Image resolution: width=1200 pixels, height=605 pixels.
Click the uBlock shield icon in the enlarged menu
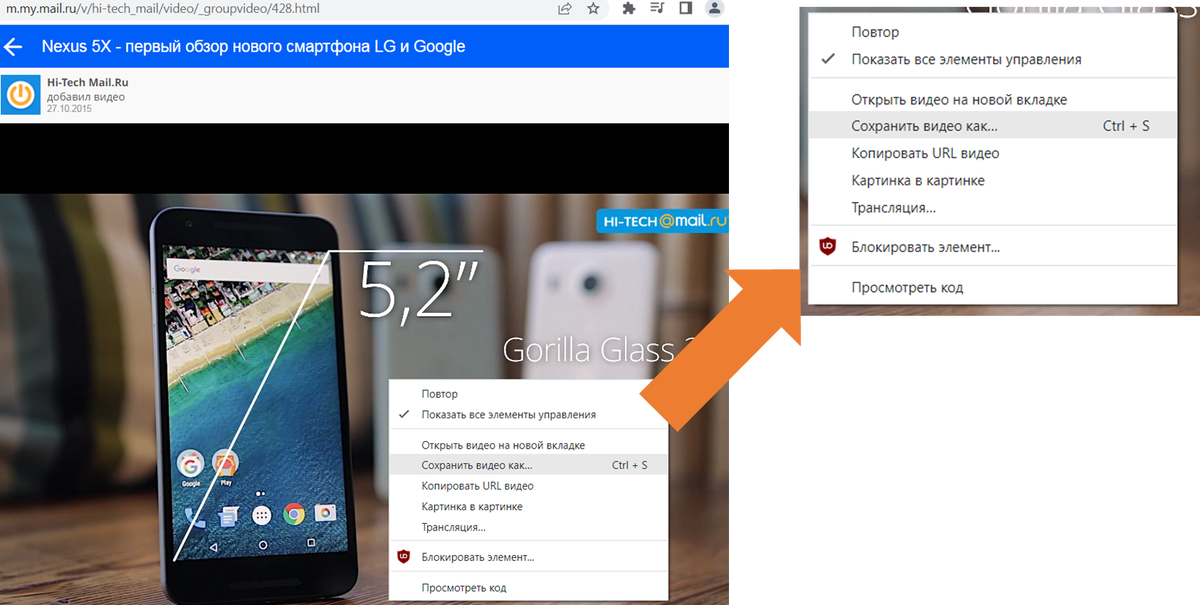pos(827,246)
